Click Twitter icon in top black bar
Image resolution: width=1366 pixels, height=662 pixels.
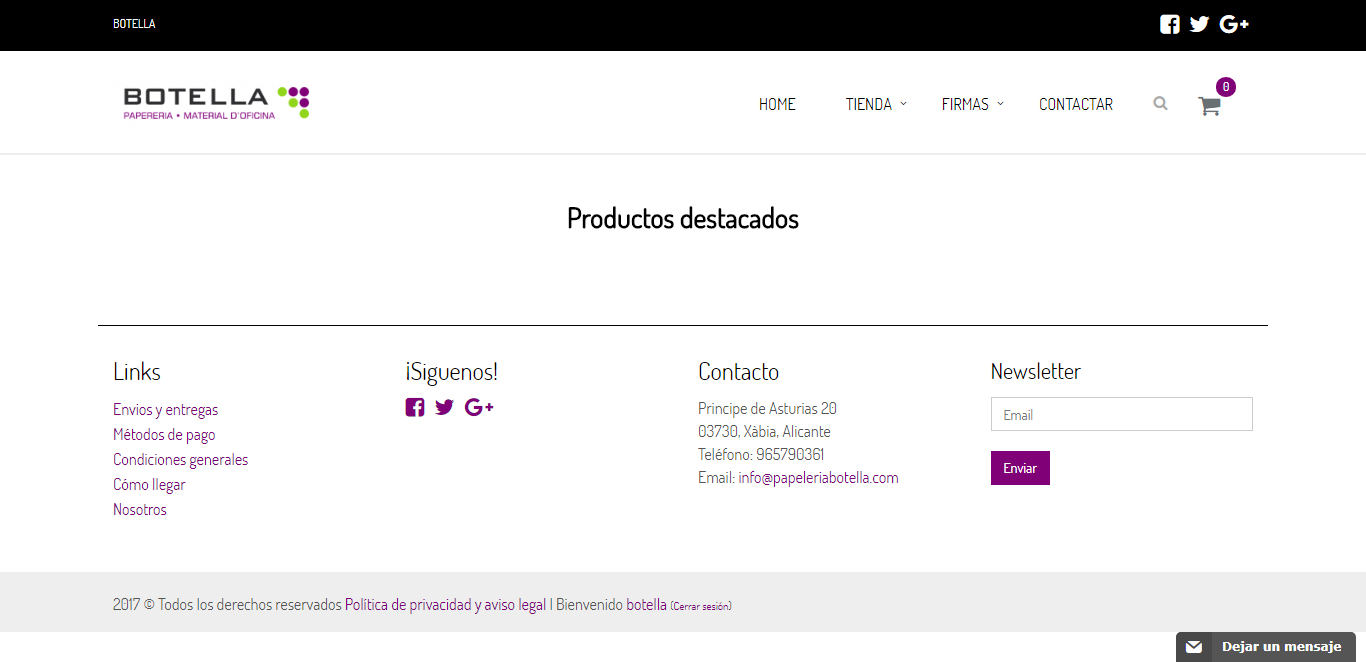tap(1199, 25)
